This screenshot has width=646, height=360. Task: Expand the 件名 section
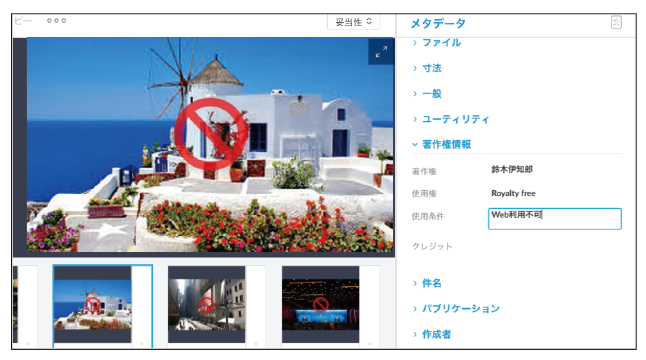[431, 283]
